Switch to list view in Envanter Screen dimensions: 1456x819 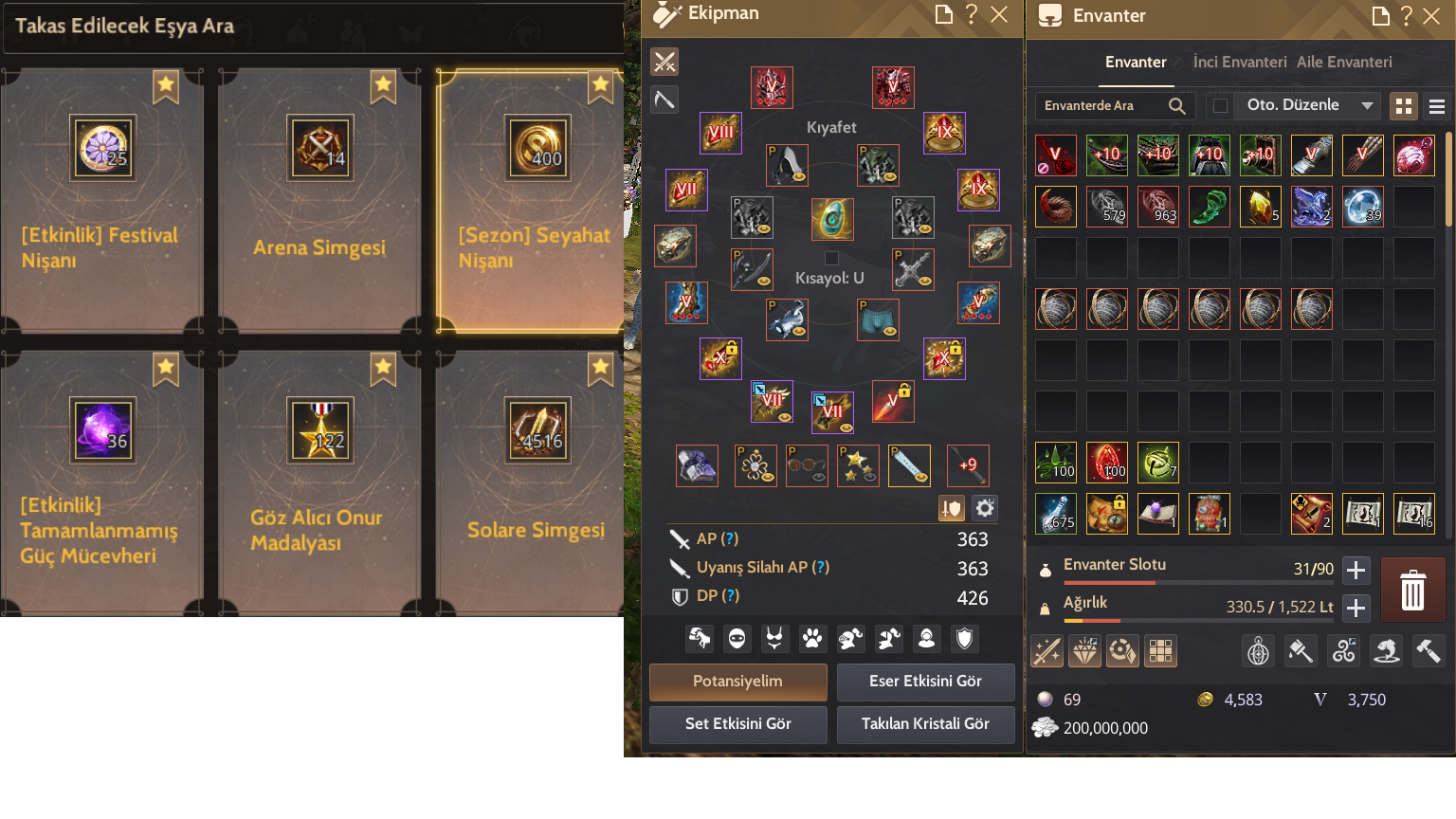pos(1437,106)
